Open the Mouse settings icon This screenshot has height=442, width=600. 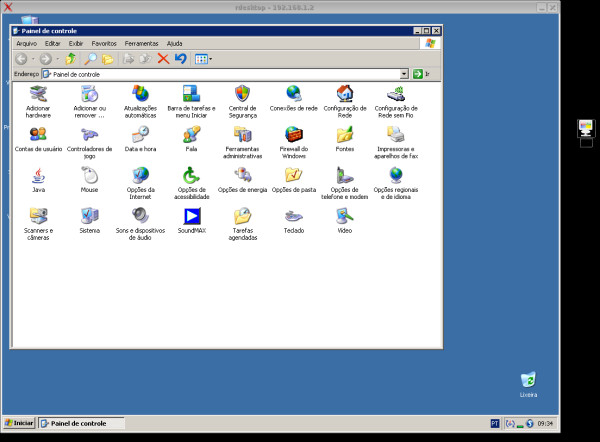(90, 180)
